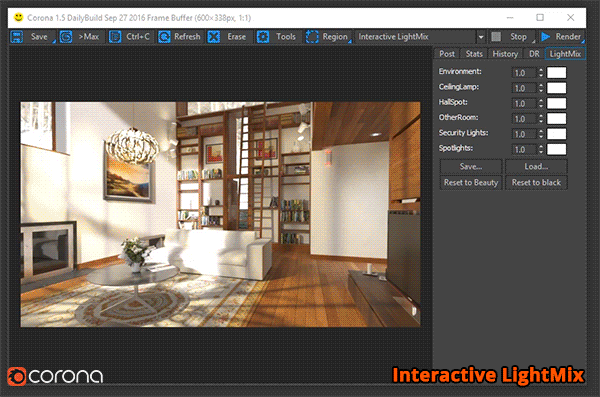Click the Tools gear icon
Image resolution: width=600 pixels, height=397 pixels.
click(263, 37)
